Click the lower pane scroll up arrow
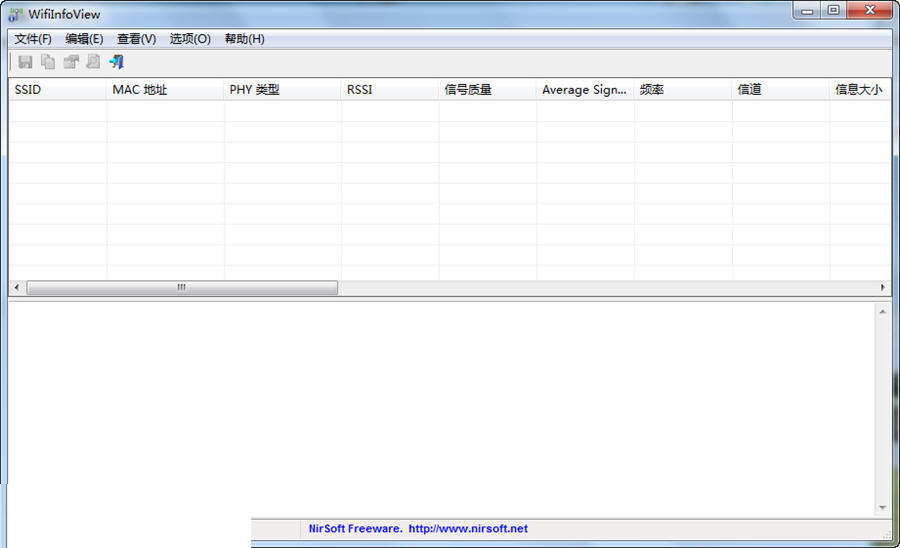The image size is (900, 548). point(883,312)
